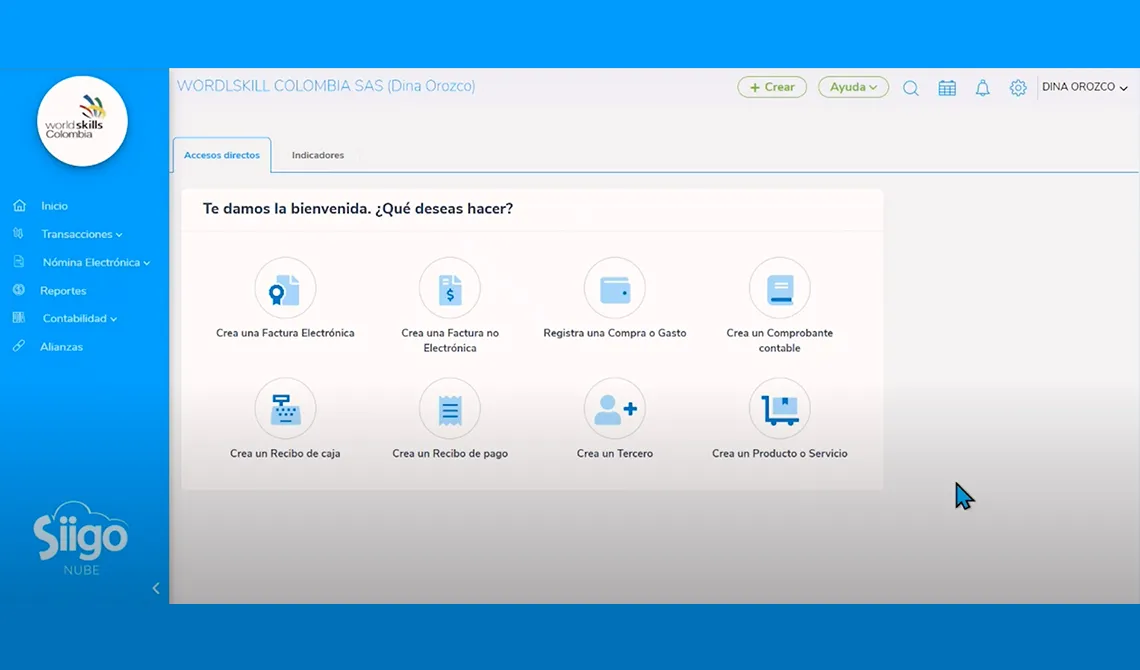Screen dimensions: 1140x670
Task: Click the Crea un Comprobante contable icon
Action: point(780,289)
